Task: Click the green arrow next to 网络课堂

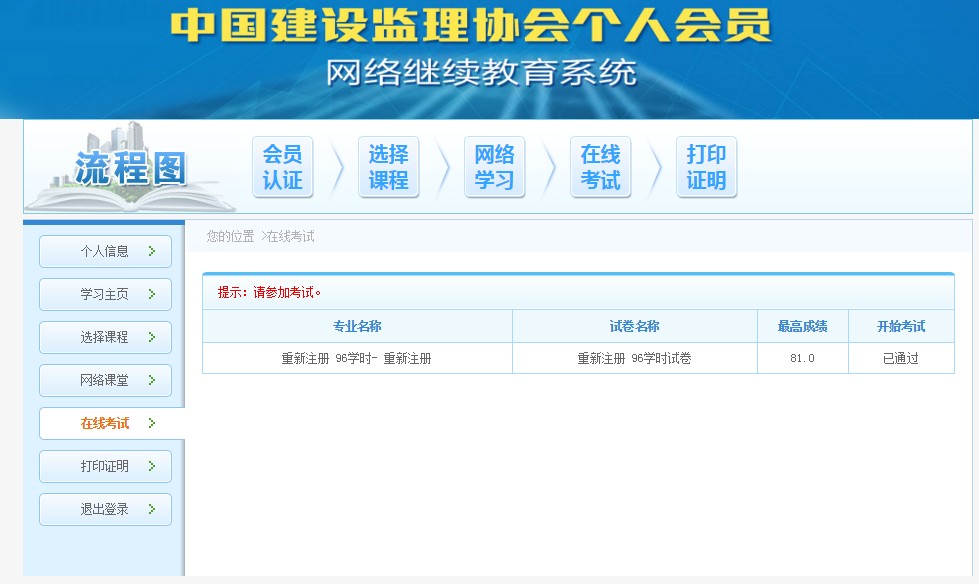Action: (151, 380)
